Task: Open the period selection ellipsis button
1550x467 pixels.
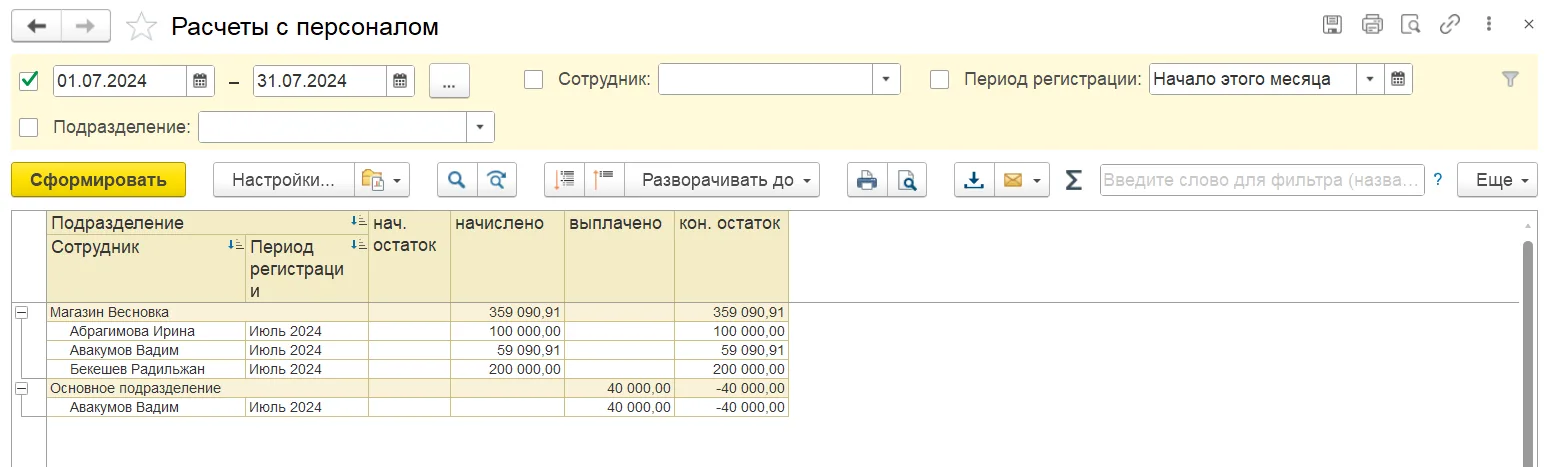Action: point(449,81)
